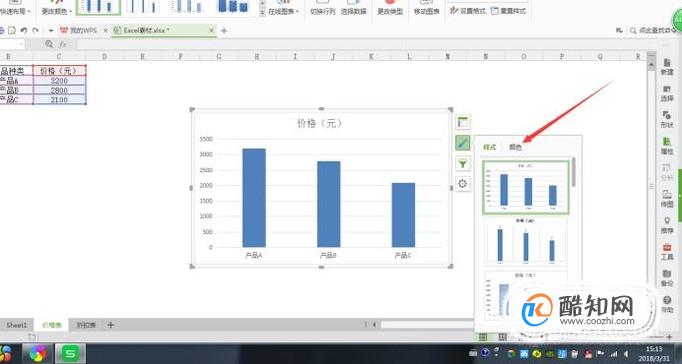The width and height of the screenshot is (682, 364).
Task: Switch to the 颜色 tab in style popup
Action: [515, 147]
